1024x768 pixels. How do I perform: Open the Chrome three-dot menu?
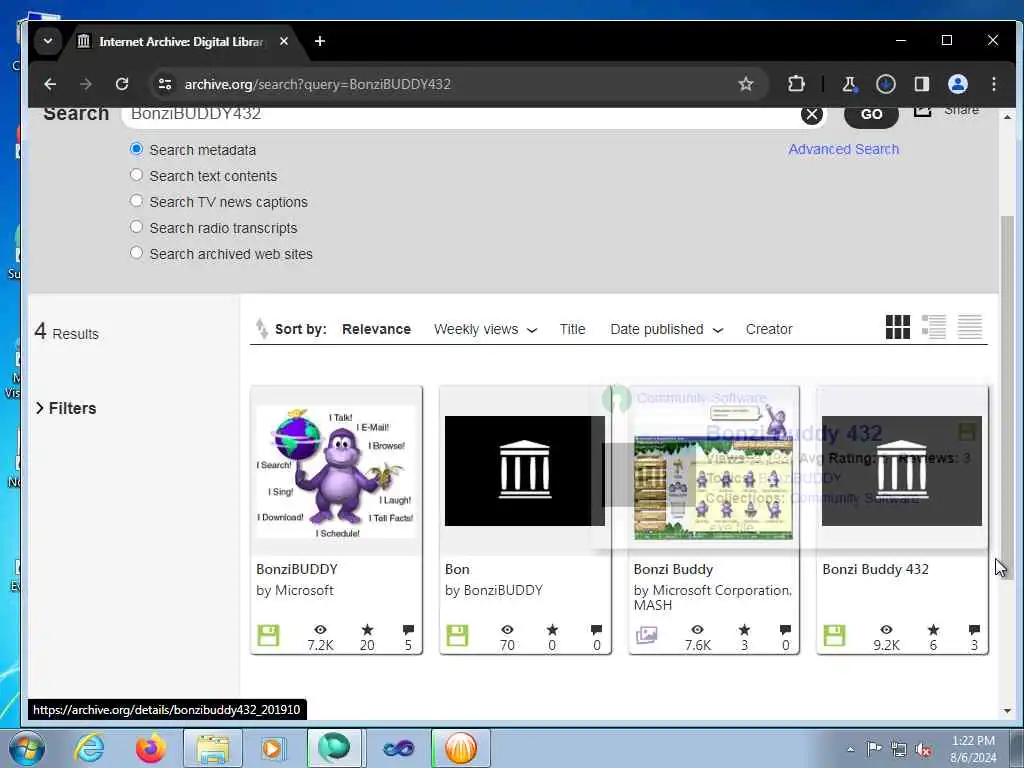pos(993,84)
